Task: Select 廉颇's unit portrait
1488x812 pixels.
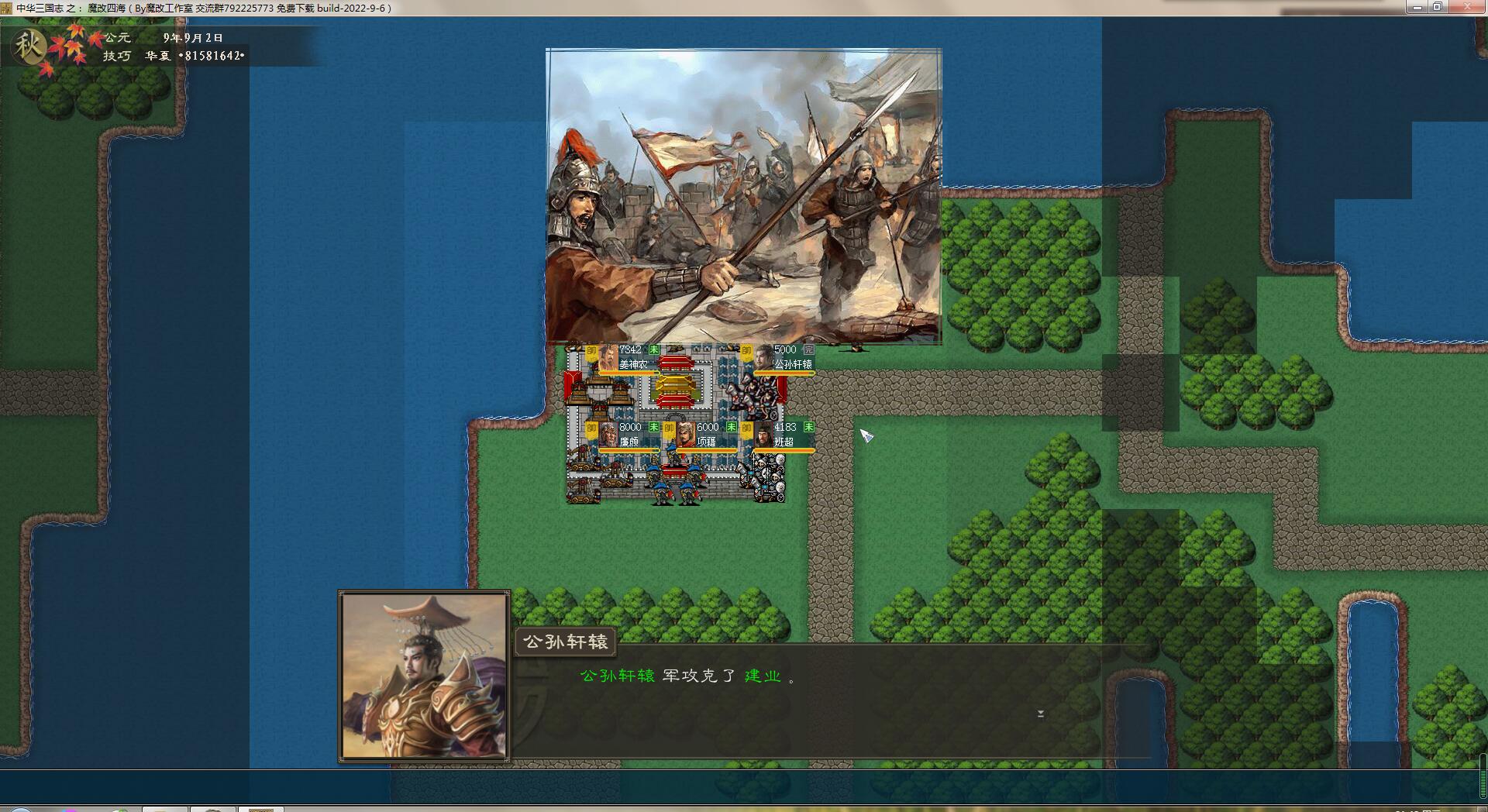Action: (x=608, y=435)
